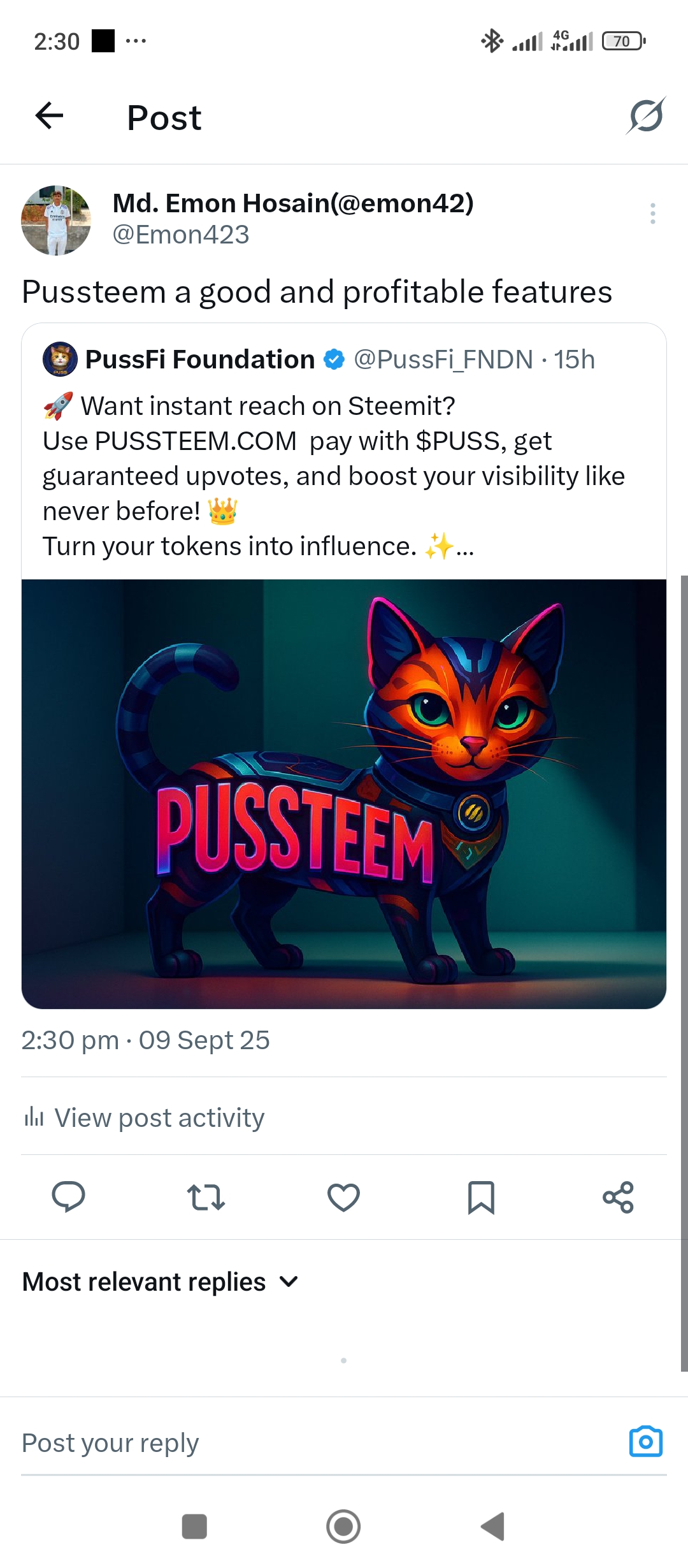Like the post with heart icon
The height and width of the screenshot is (1568, 688).
[x=343, y=1197]
